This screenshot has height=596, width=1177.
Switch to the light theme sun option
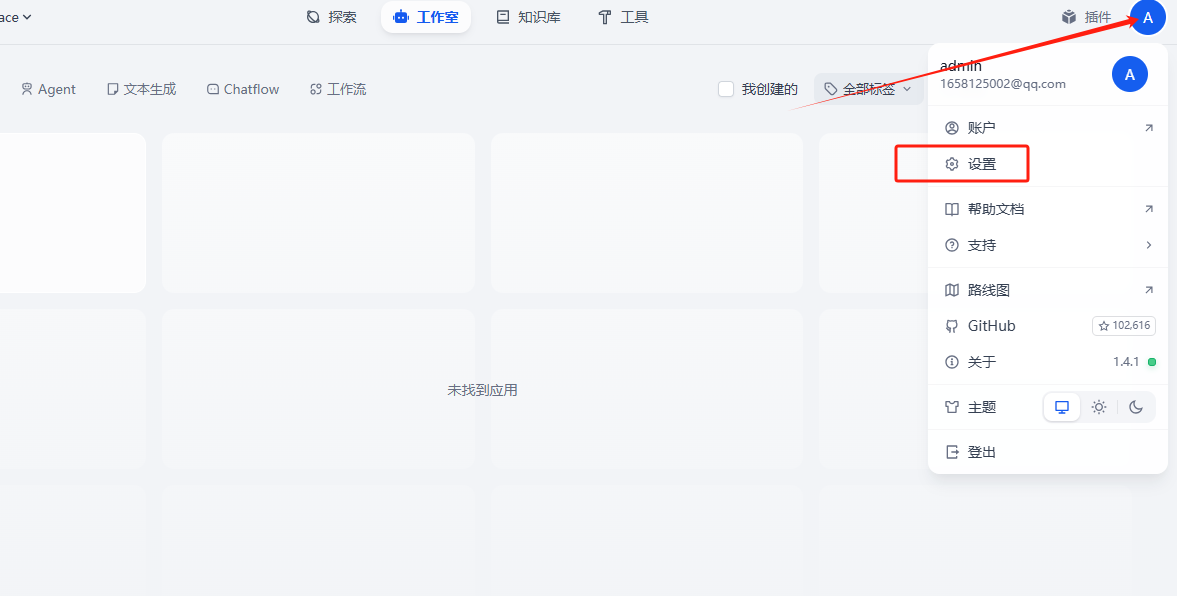[x=1099, y=407]
